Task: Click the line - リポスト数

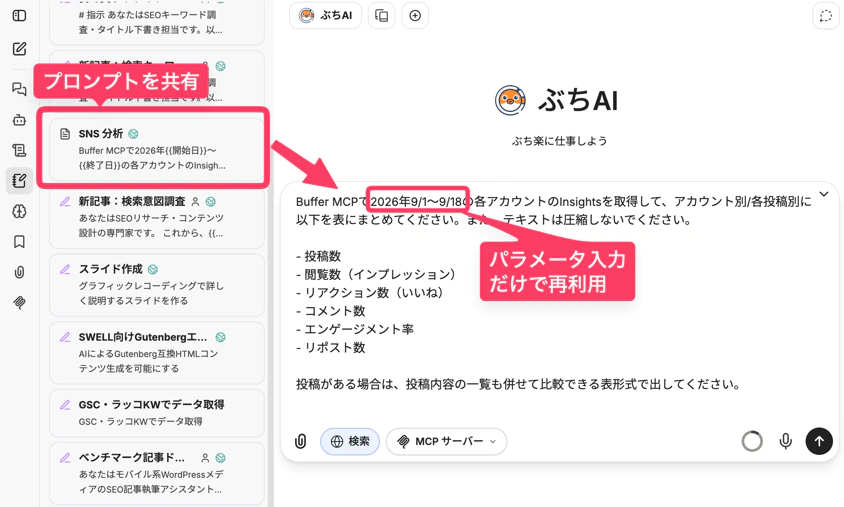Action: point(330,348)
